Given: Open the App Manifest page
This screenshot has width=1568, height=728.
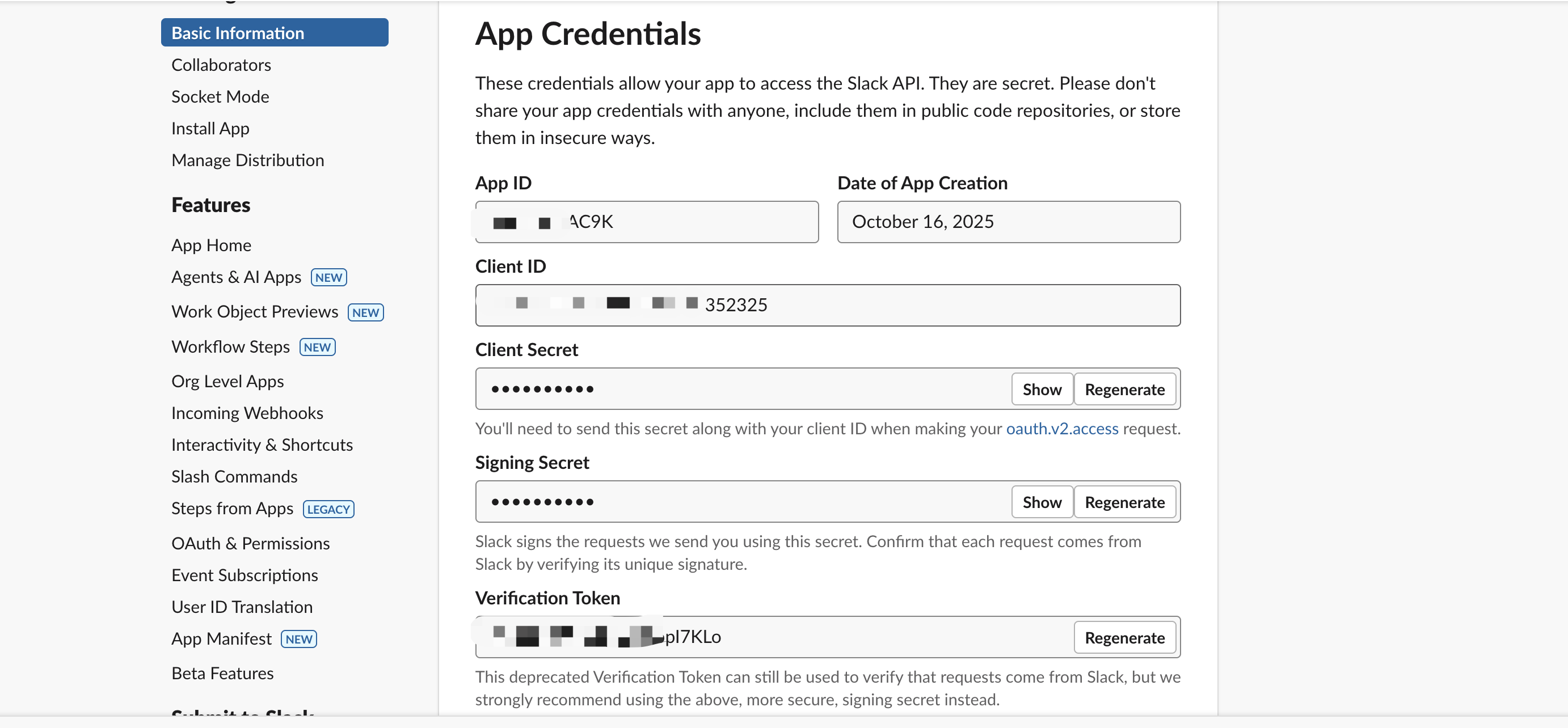Looking at the screenshot, I should click(221, 638).
